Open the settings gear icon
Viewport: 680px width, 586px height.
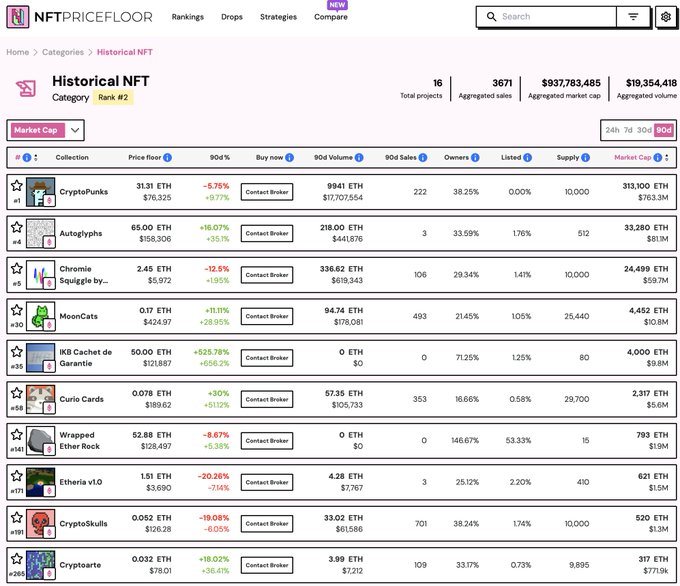[x=666, y=17]
